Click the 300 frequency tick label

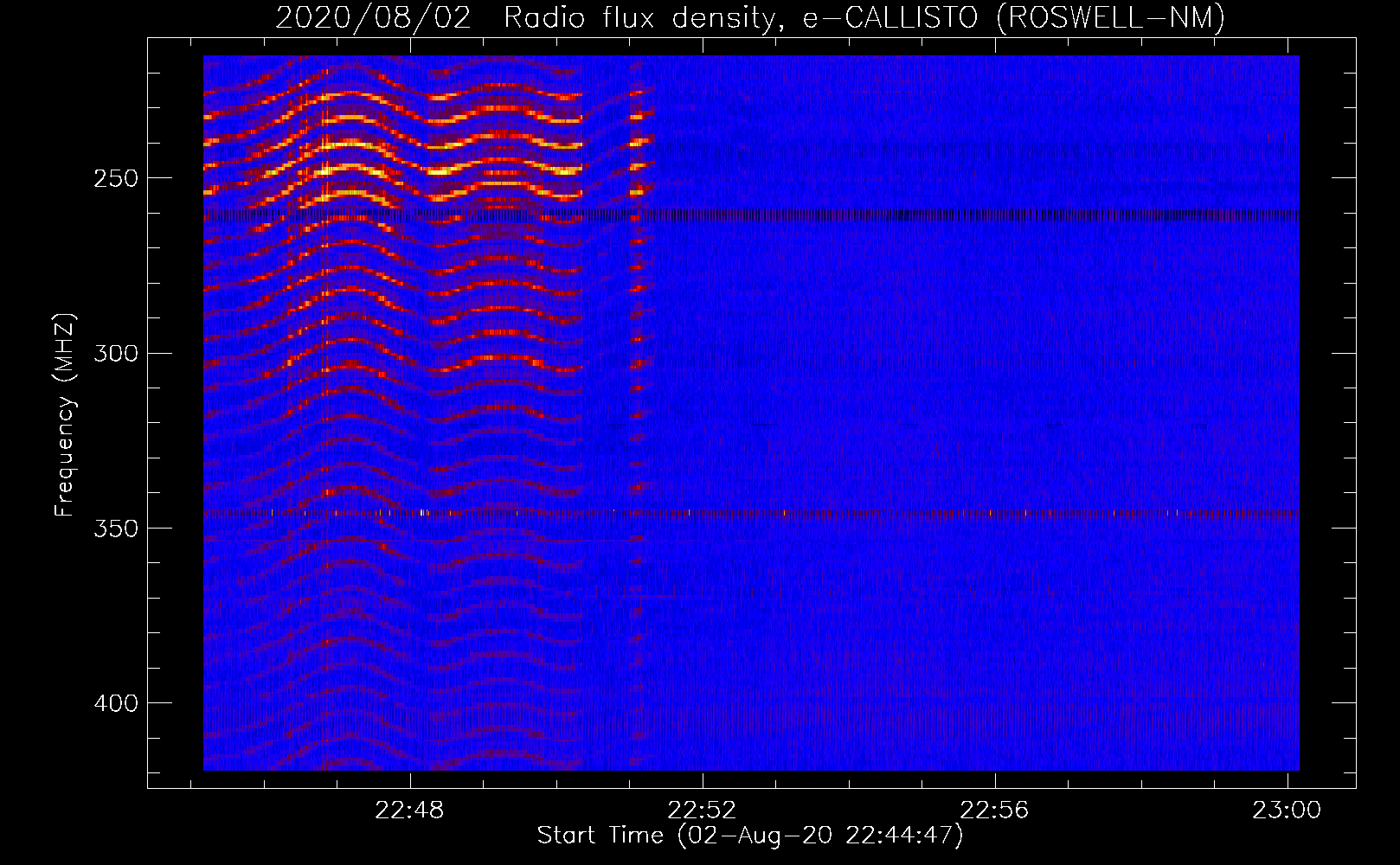(116, 354)
